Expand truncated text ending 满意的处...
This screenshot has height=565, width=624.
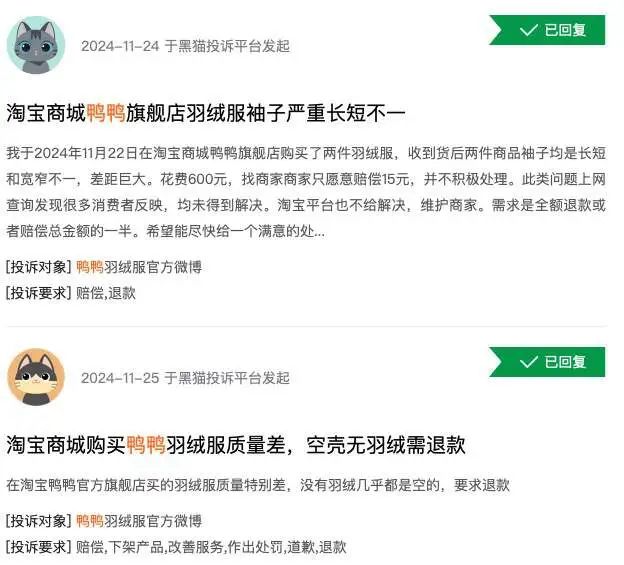click(x=320, y=232)
